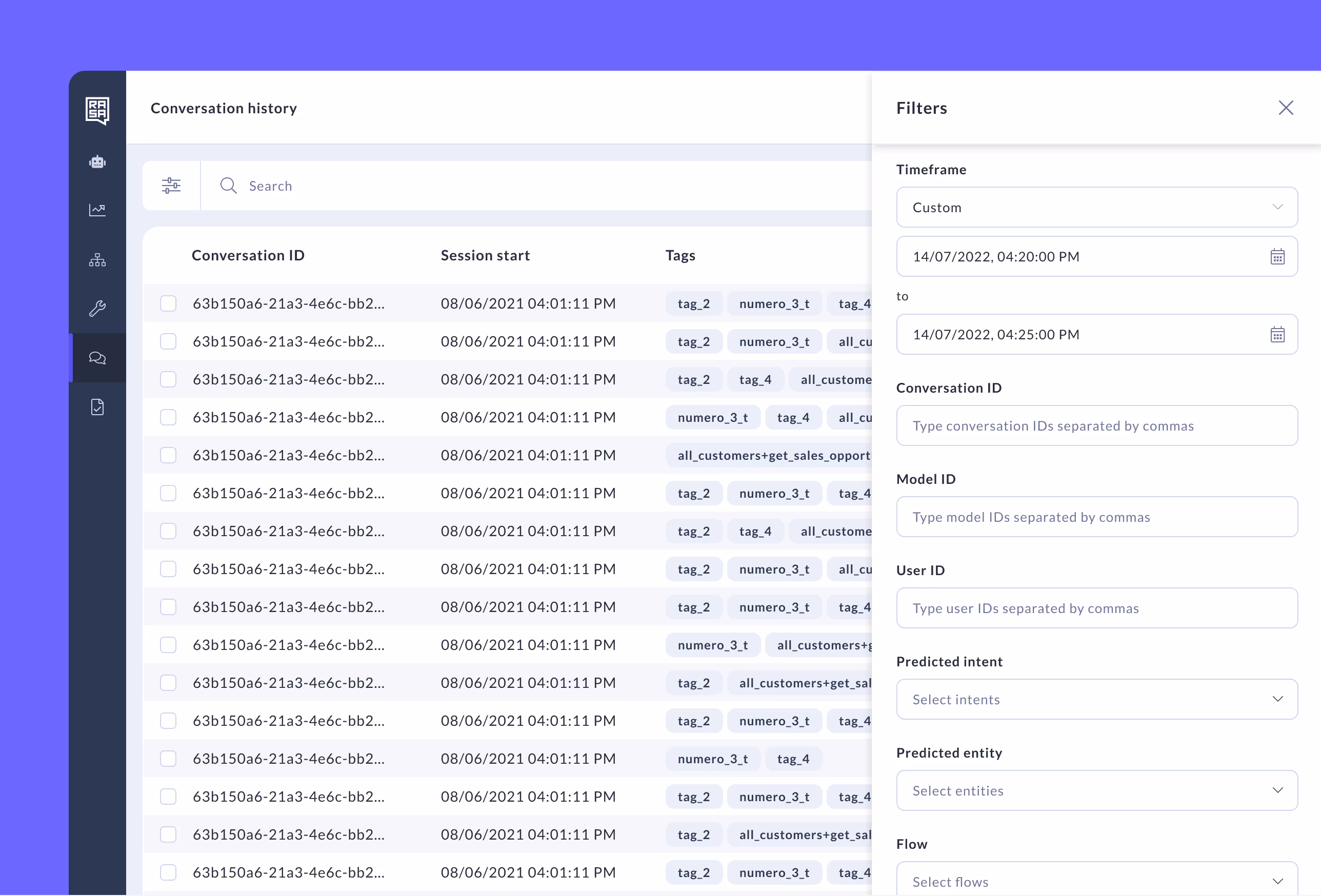Open the Select entities dropdown

1096,790
